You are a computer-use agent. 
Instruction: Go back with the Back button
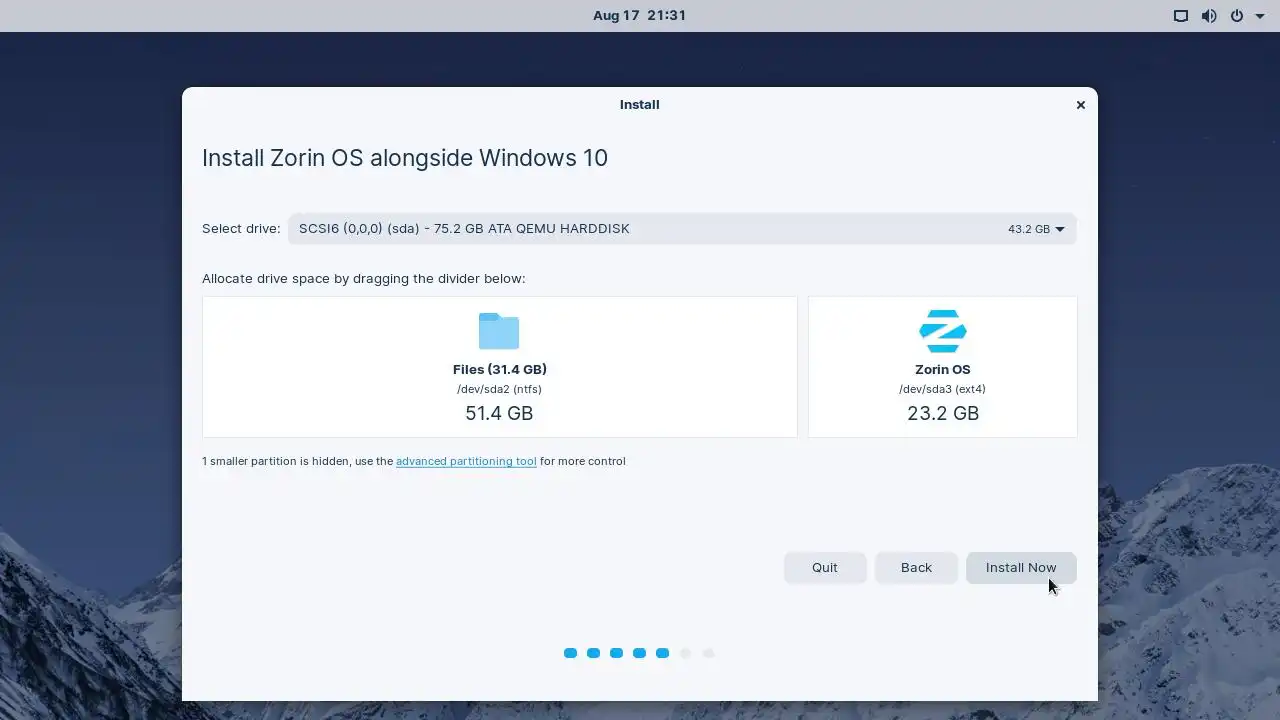coord(916,567)
